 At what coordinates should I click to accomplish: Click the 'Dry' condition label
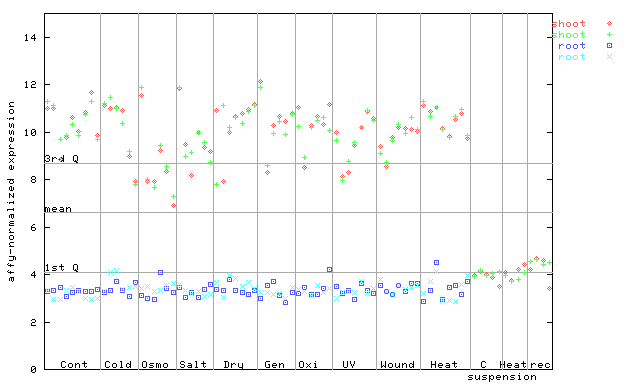tap(233, 365)
